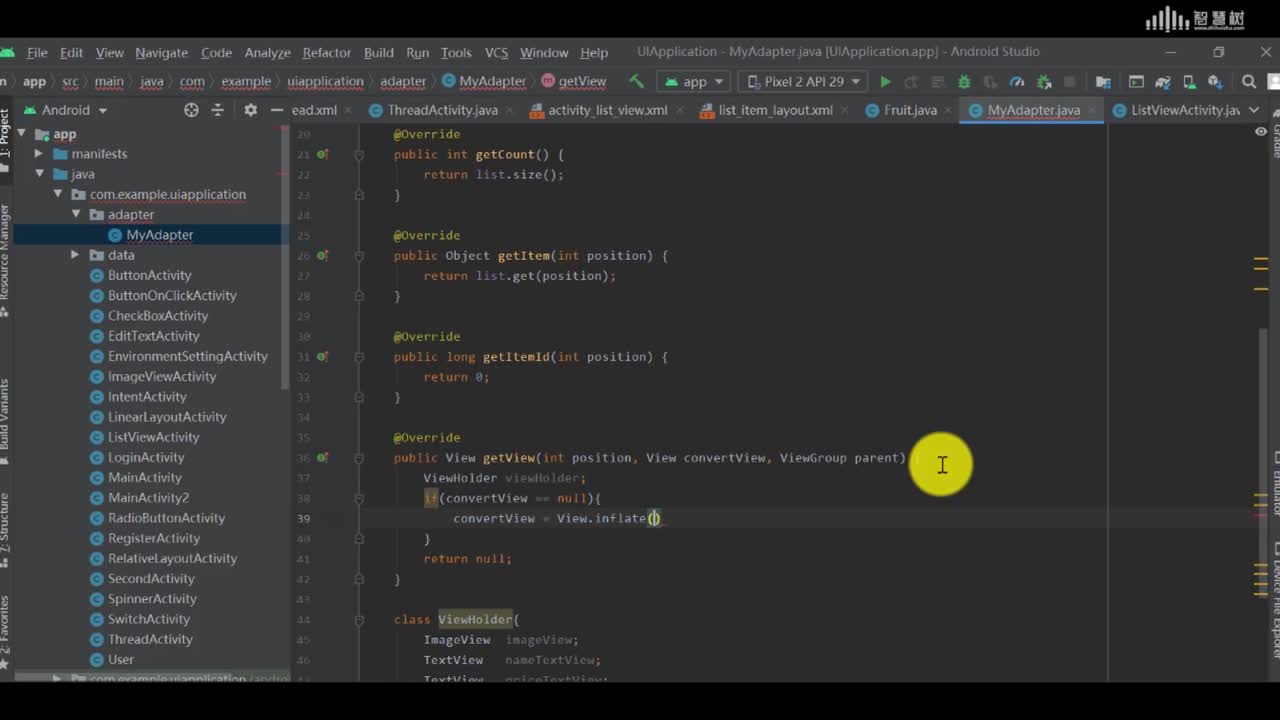Image resolution: width=1280 pixels, height=720 pixels.
Task: Expand the manifests folder arrow
Action: coord(38,154)
